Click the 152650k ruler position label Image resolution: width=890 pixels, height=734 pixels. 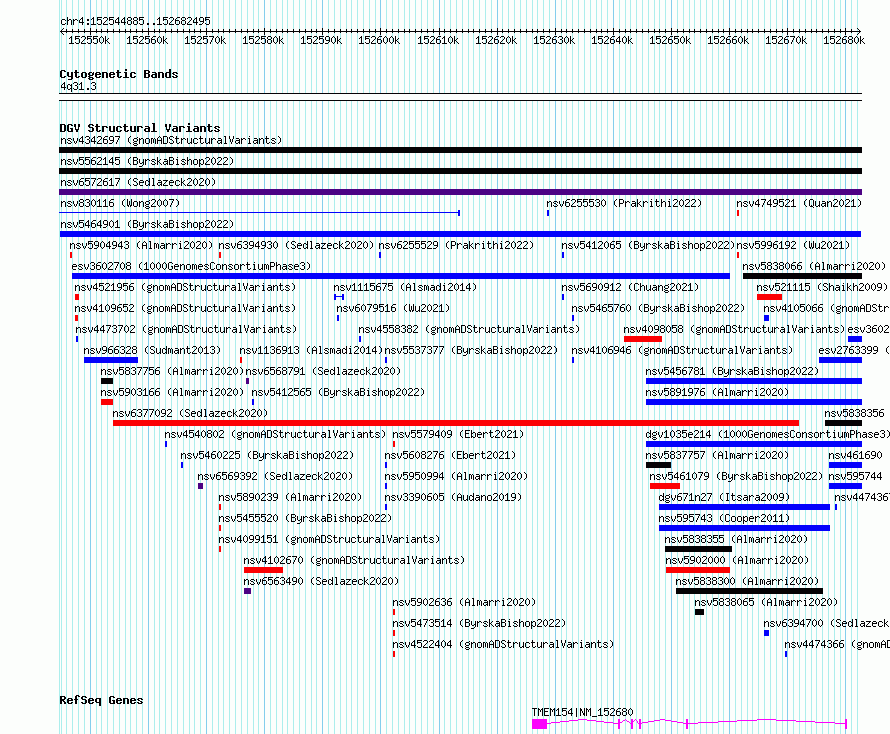coord(670,40)
